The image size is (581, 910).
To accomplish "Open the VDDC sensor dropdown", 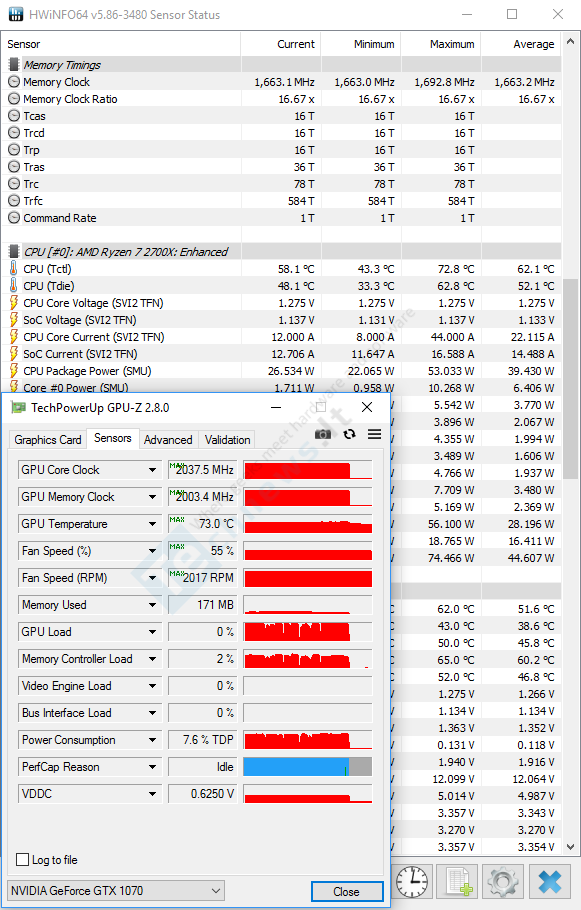I will click(152, 794).
